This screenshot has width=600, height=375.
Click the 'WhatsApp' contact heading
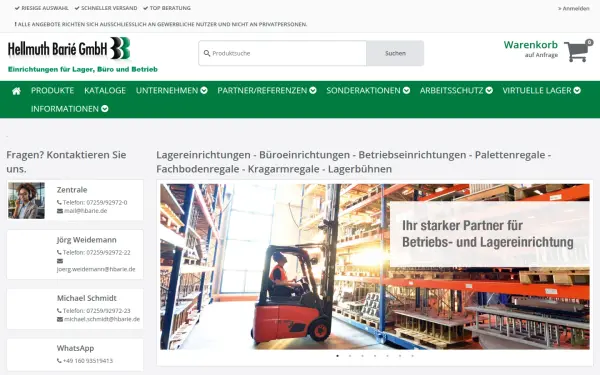[75, 348]
